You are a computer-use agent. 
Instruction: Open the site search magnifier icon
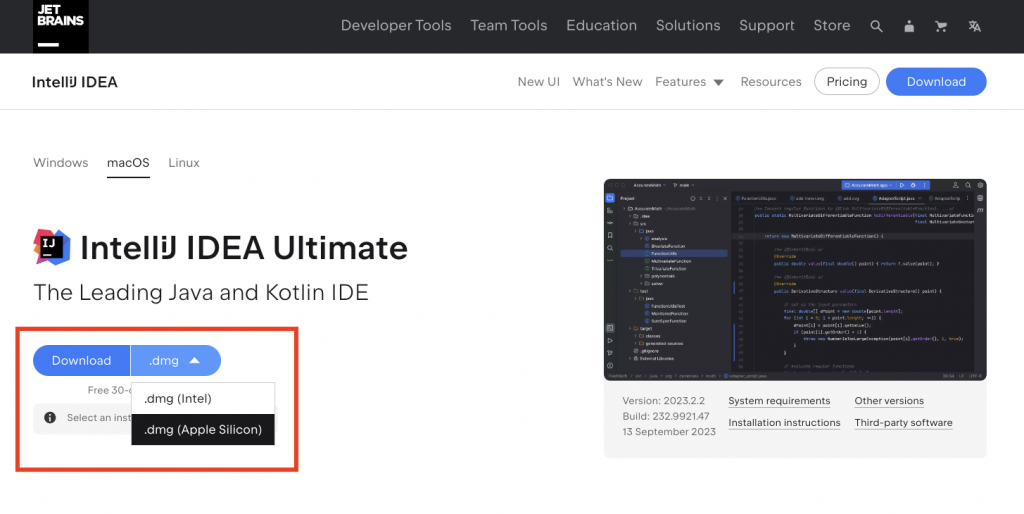click(876, 26)
